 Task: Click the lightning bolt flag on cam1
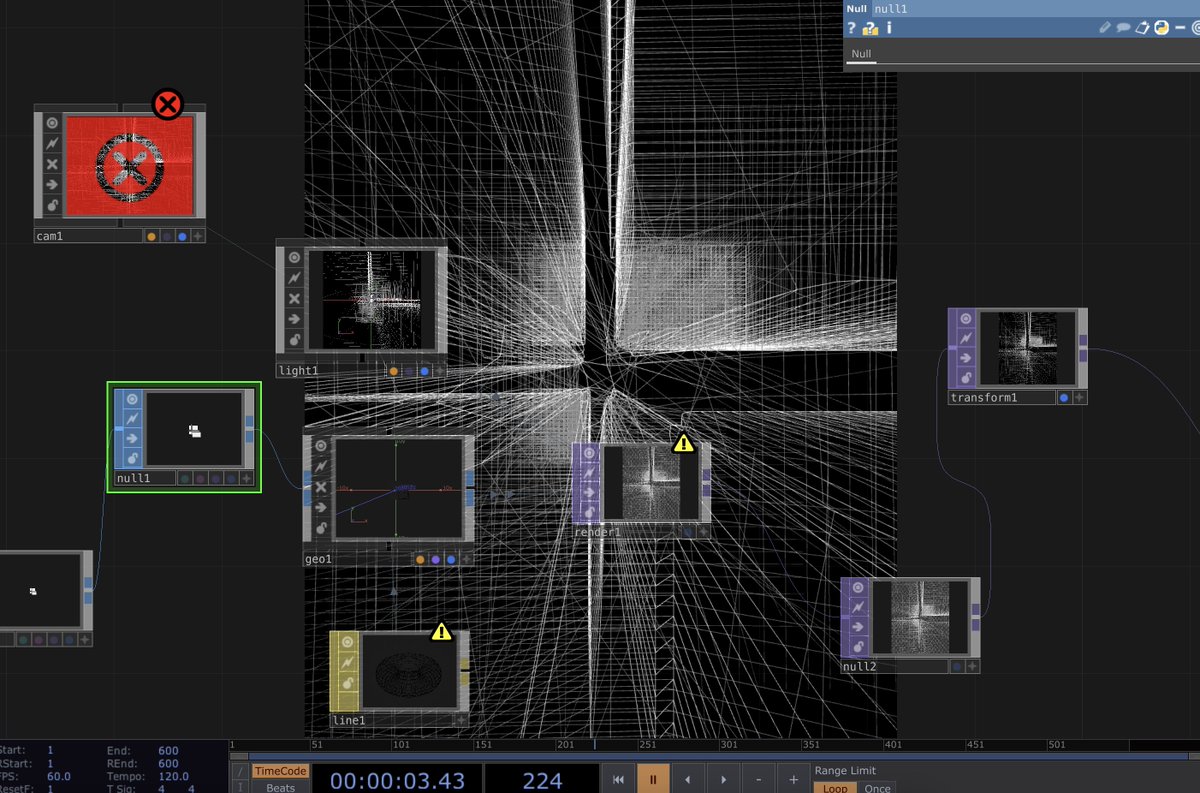click(x=52, y=144)
